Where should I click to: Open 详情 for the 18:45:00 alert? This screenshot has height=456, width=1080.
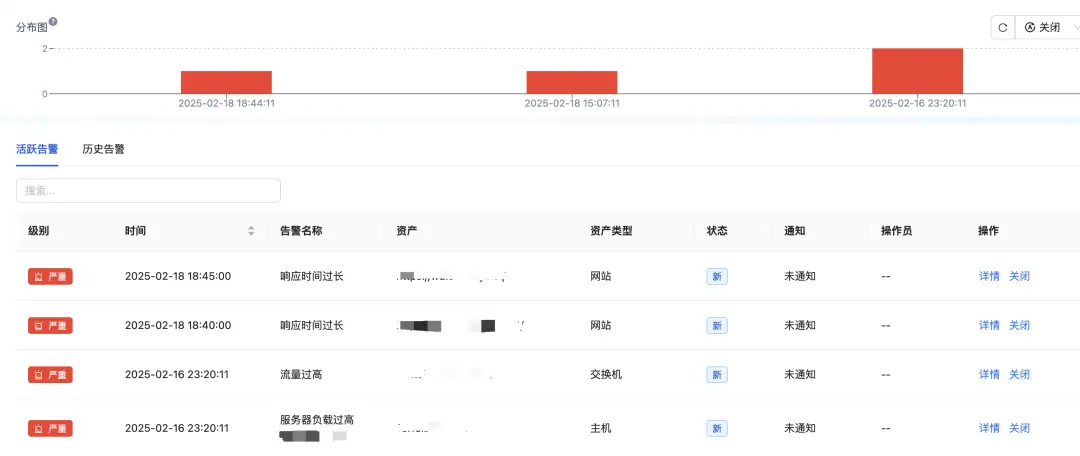[989, 276]
